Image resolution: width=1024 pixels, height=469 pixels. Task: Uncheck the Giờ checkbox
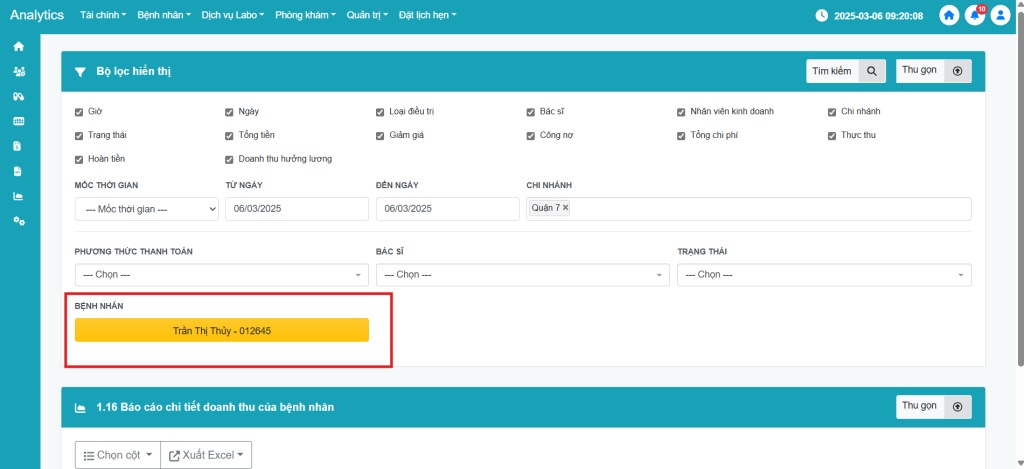click(80, 111)
